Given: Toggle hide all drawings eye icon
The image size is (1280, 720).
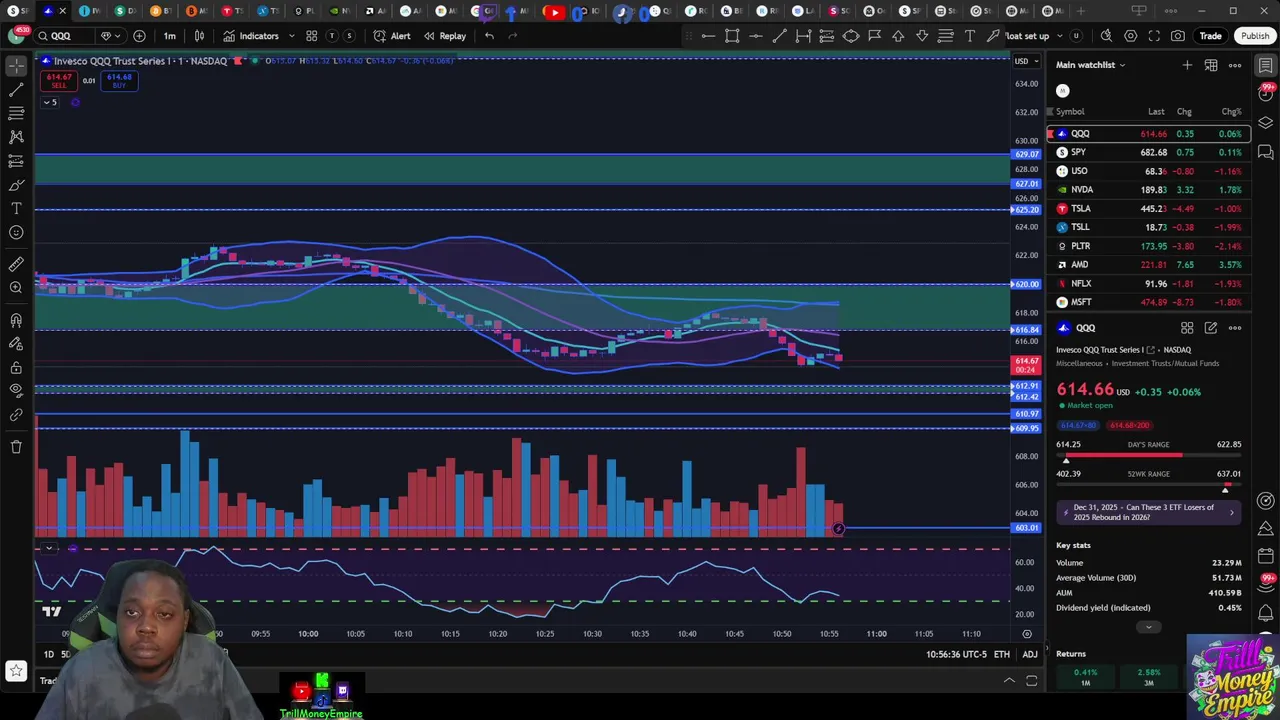Looking at the screenshot, I should 16,390.
